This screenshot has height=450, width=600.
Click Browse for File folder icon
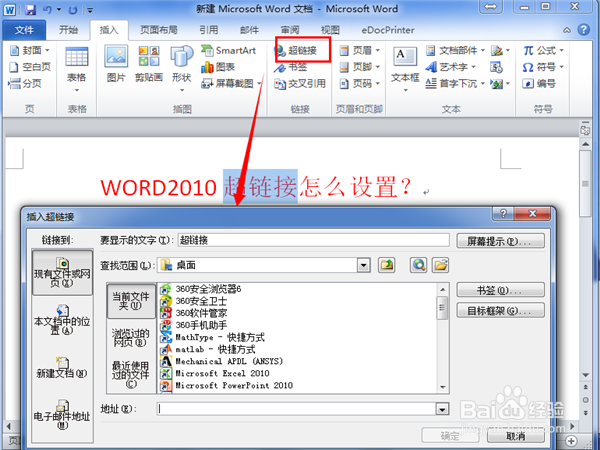coord(440,265)
